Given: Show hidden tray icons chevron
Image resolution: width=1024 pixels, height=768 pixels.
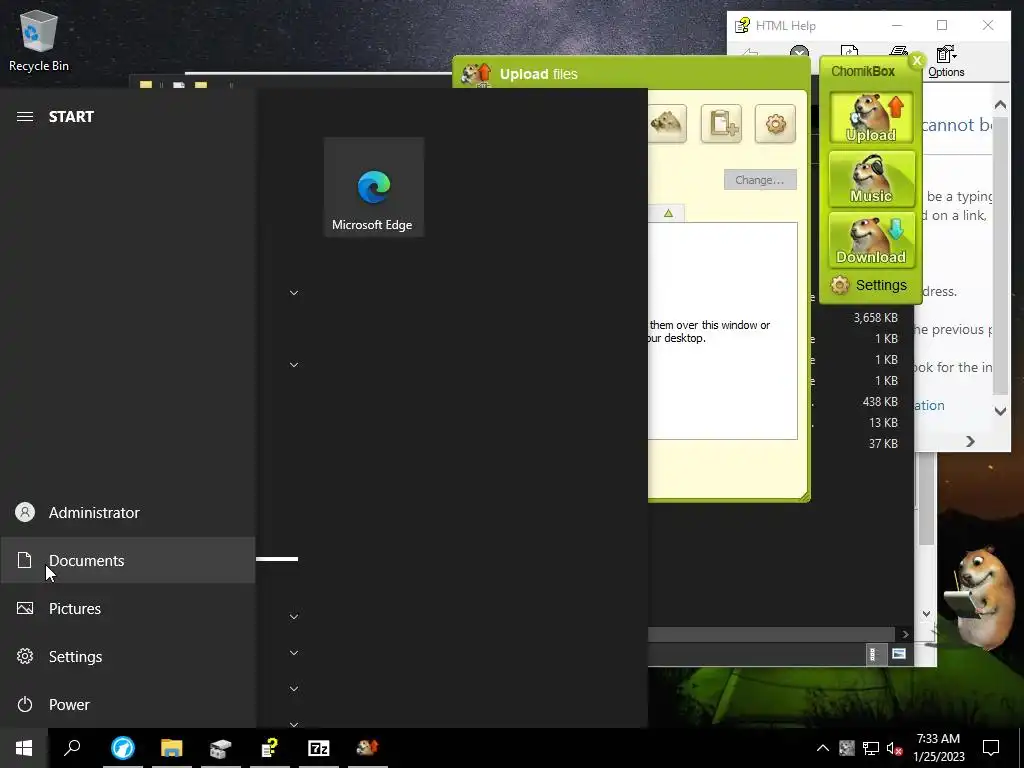Looking at the screenshot, I should pyautogui.click(x=823, y=748).
